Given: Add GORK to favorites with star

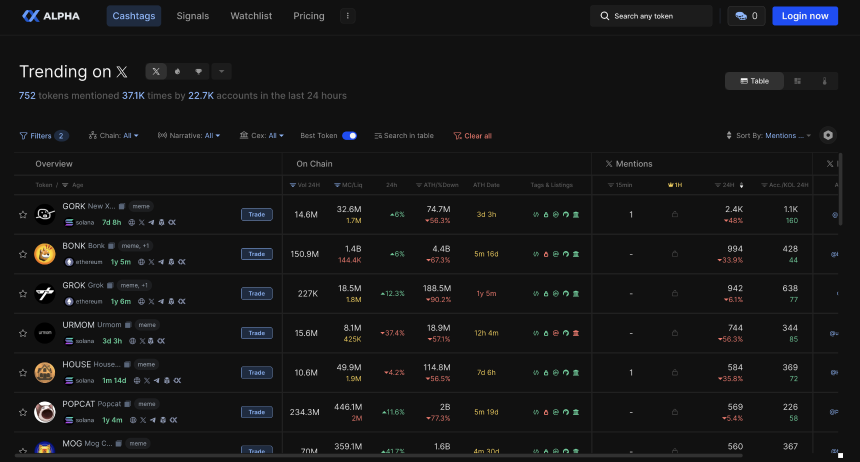Looking at the screenshot, I should pyautogui.click(x=22, y=215).
